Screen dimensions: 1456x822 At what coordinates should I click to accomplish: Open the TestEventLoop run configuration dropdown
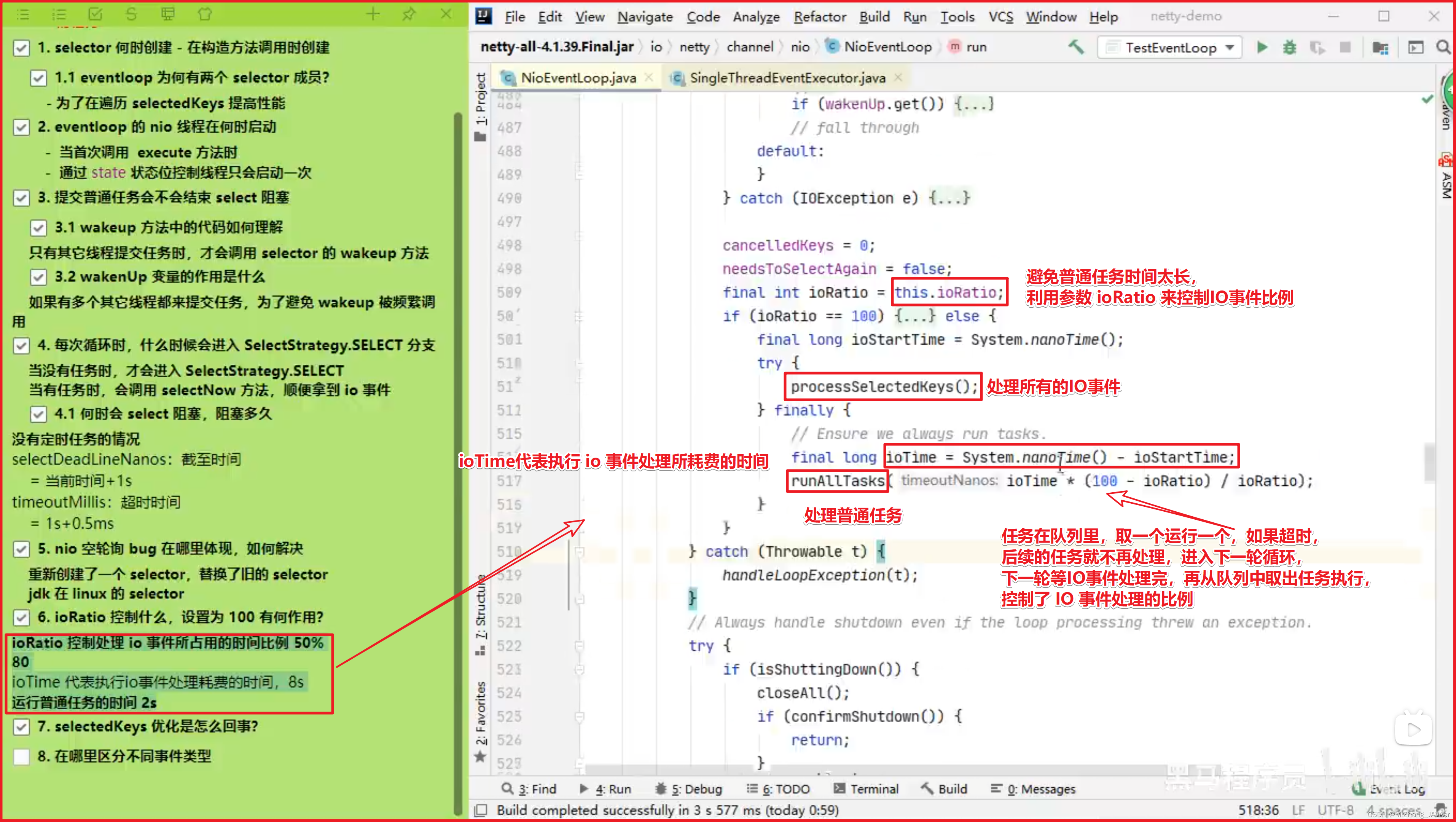pyautogui.click(x=1169, y=48)
